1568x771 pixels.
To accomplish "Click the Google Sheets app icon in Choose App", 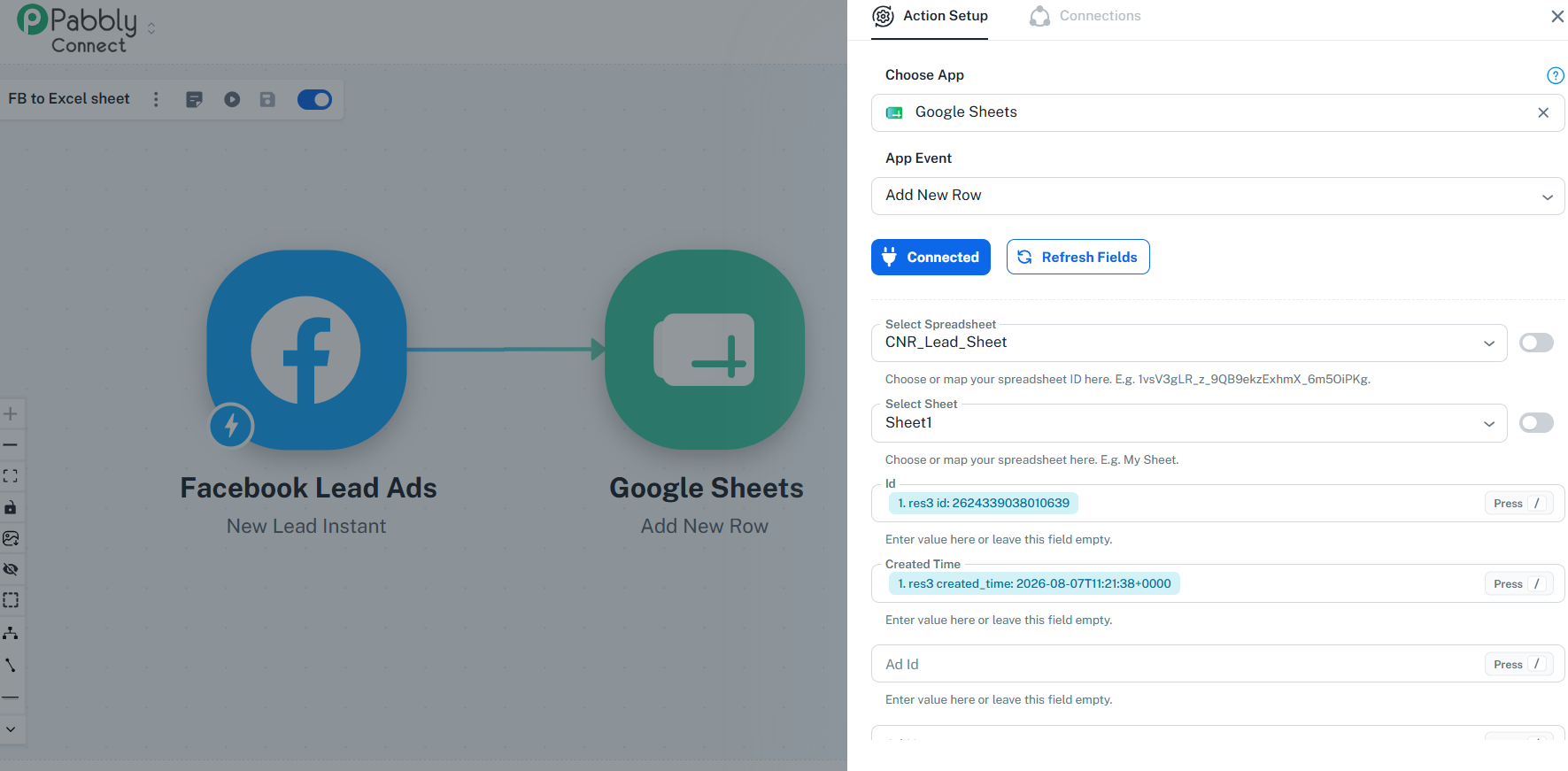I will pos(894,112).
